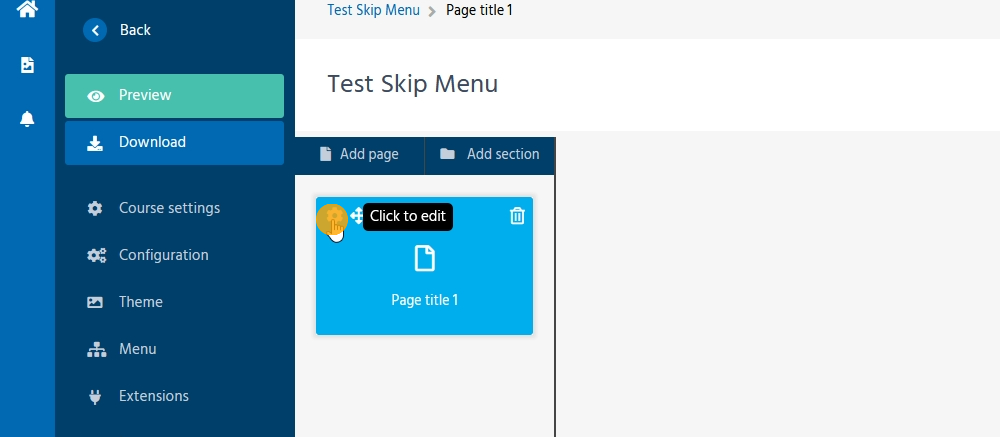The image size is (1000, 437).
Task: Open the notifications bell
Action: [x=27, y=119]
